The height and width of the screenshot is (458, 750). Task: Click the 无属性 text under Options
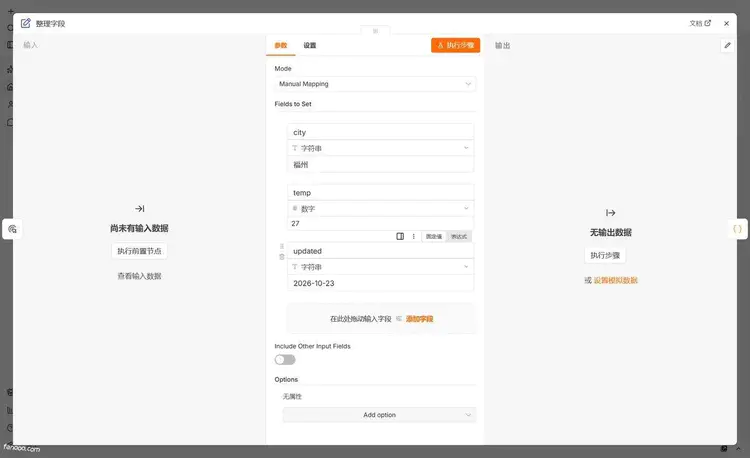click(292, 396)
